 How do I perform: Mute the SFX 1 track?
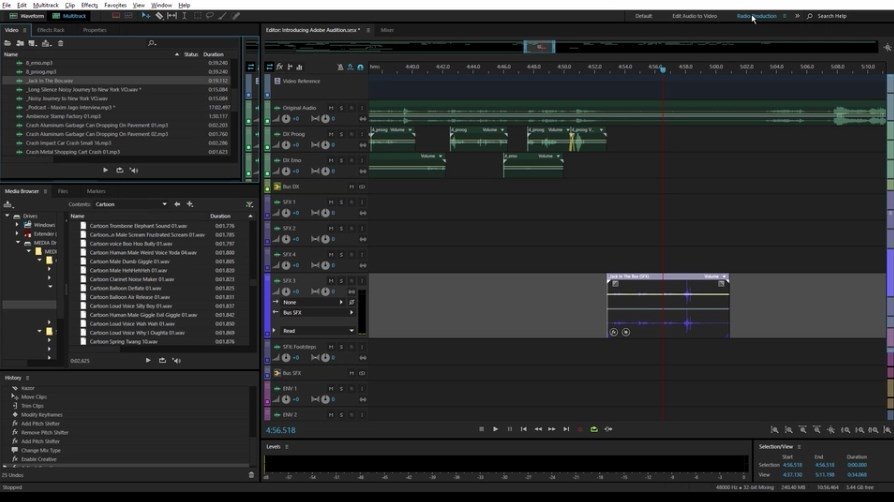point(331,202)
